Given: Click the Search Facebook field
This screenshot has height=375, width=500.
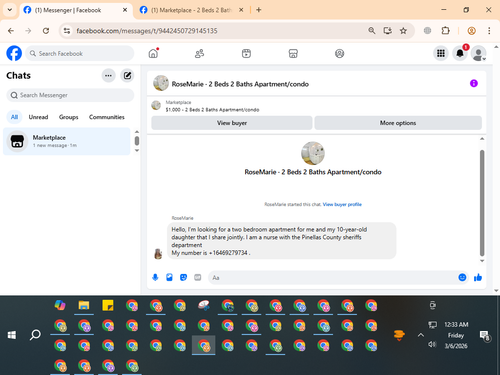Looking at the screenshot, I should (x=80, y=53).
